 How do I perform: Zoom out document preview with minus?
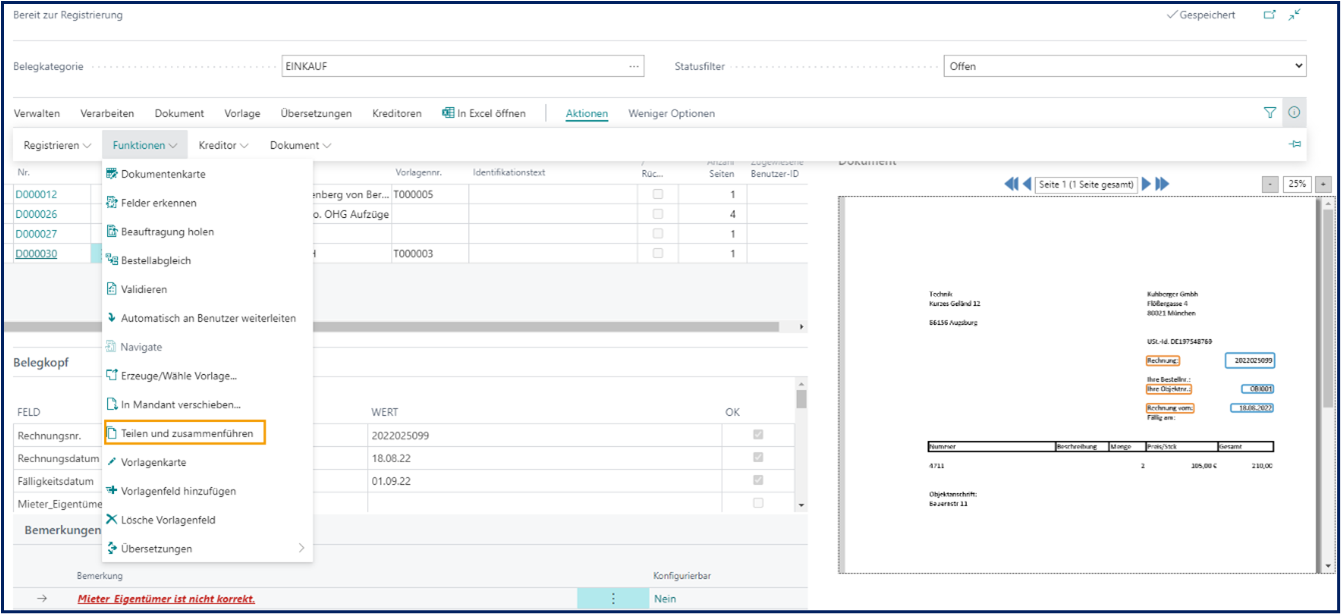click(x=1270, y=184)
